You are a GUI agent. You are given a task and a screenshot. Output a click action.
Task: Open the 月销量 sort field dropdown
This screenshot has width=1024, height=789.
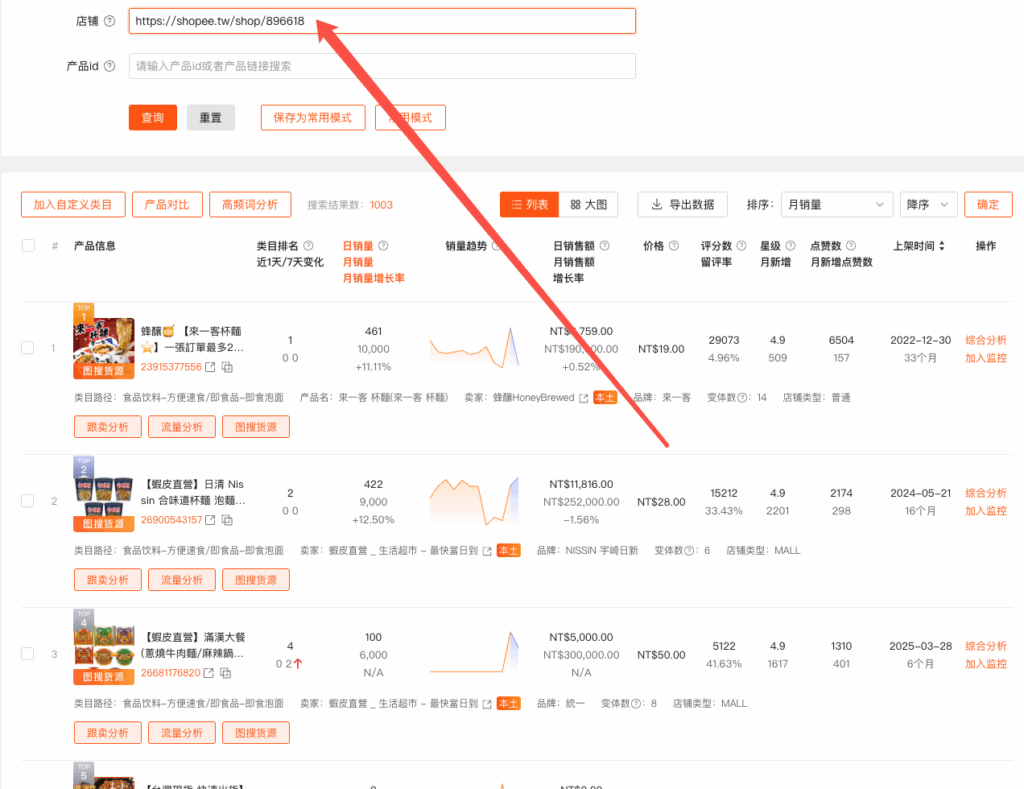click(x=836, y=204)
